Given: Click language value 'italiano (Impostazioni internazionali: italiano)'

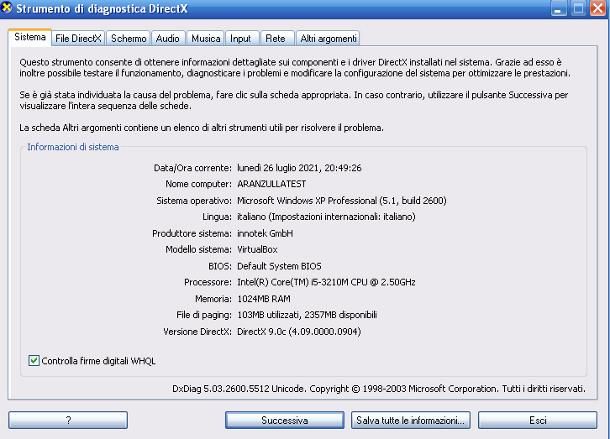Looking at the screenshot, I should click(326, 217).
